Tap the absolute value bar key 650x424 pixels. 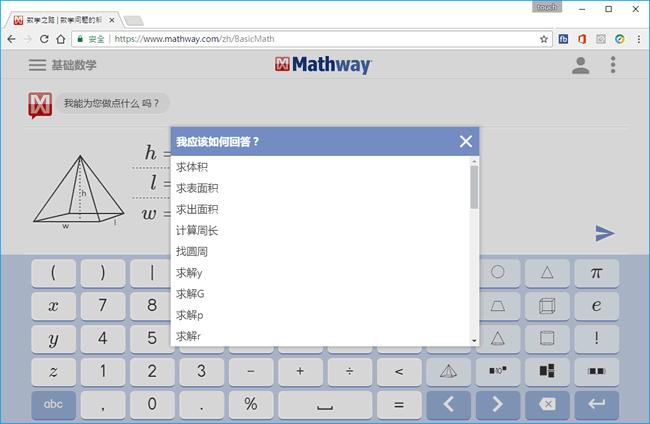point(152,273)
